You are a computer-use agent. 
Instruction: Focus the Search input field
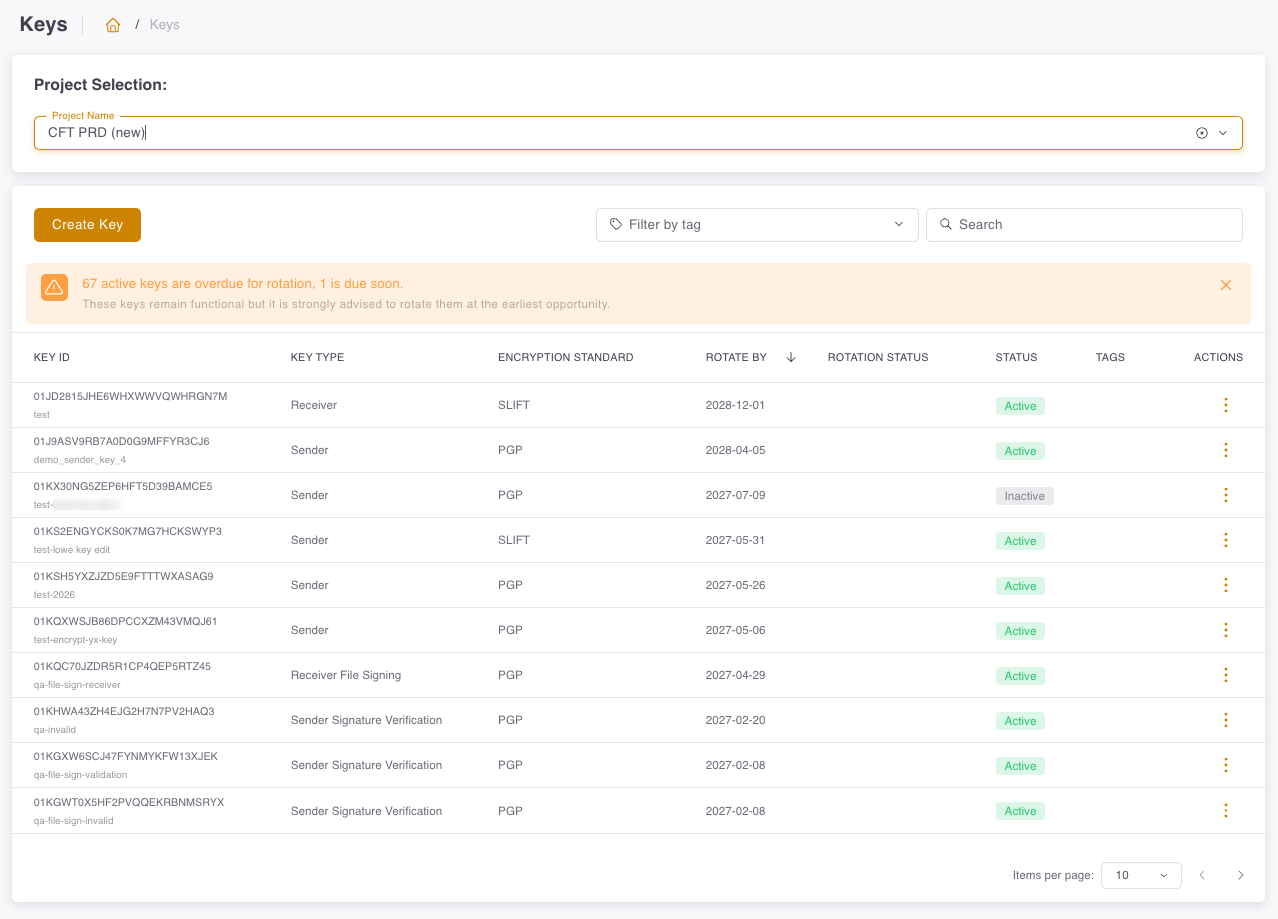1084,225
